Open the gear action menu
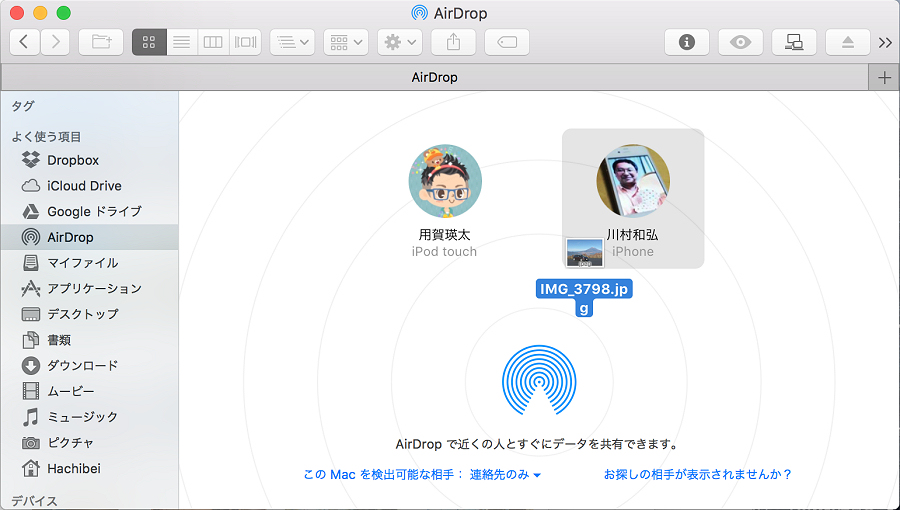This screenshot has height=510, width=900. (400, 42)
